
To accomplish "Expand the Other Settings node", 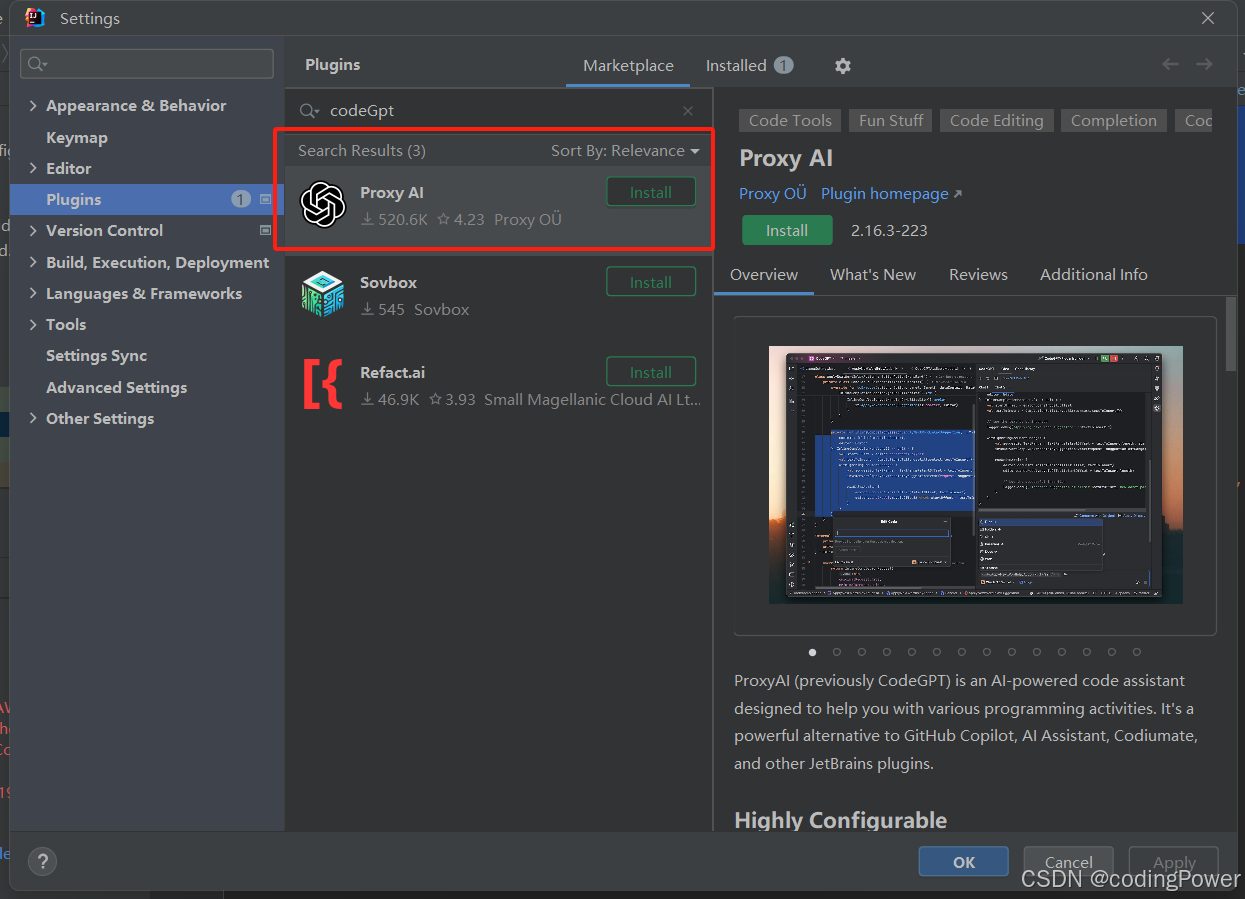I will point(33,418).
